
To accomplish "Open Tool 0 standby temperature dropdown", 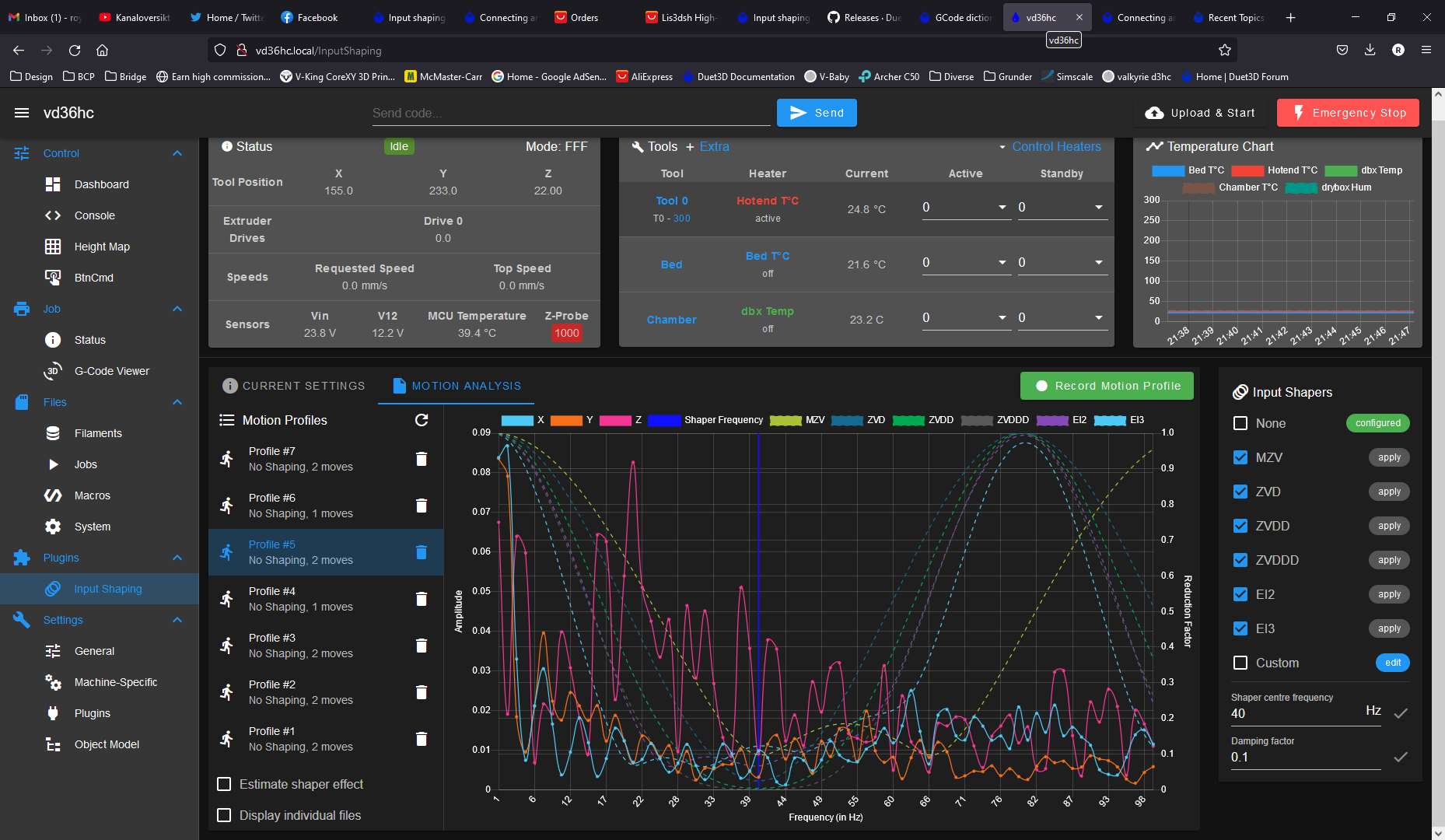I will (x=1099, y=207).
